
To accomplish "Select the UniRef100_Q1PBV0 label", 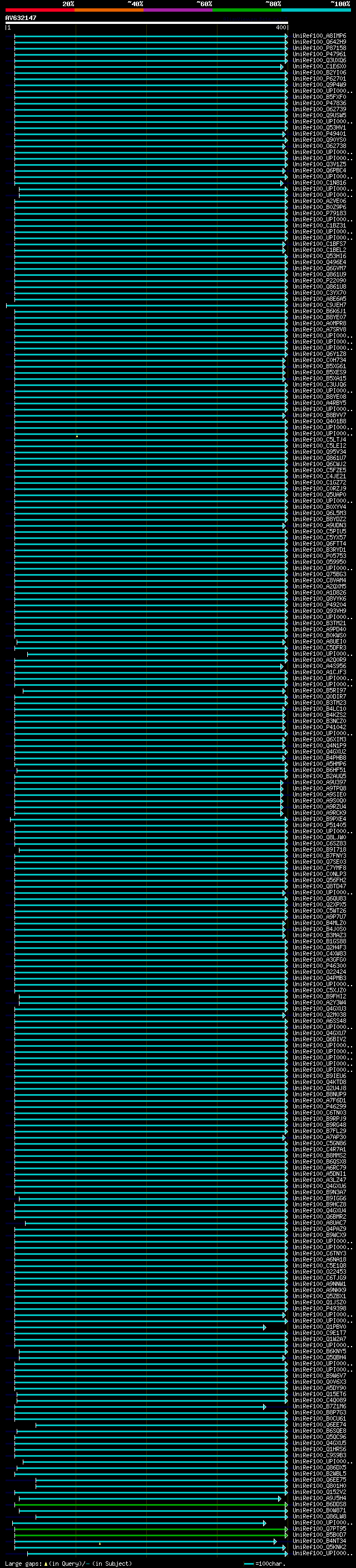I will 319,1327.
